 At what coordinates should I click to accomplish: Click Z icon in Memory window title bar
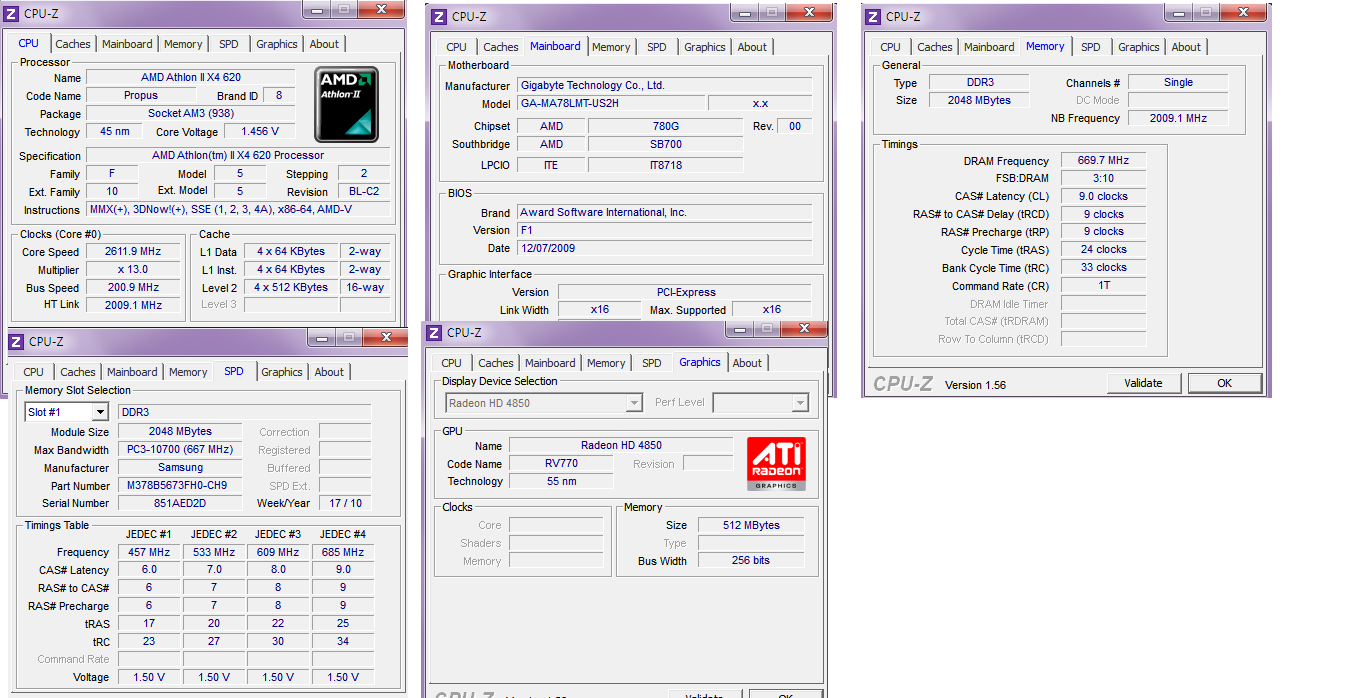pyautogui.click(x=872, y=16)
